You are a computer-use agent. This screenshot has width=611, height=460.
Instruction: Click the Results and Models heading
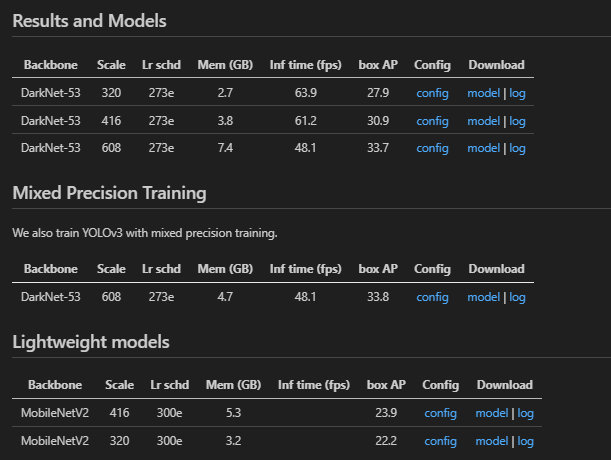[89, 21]
